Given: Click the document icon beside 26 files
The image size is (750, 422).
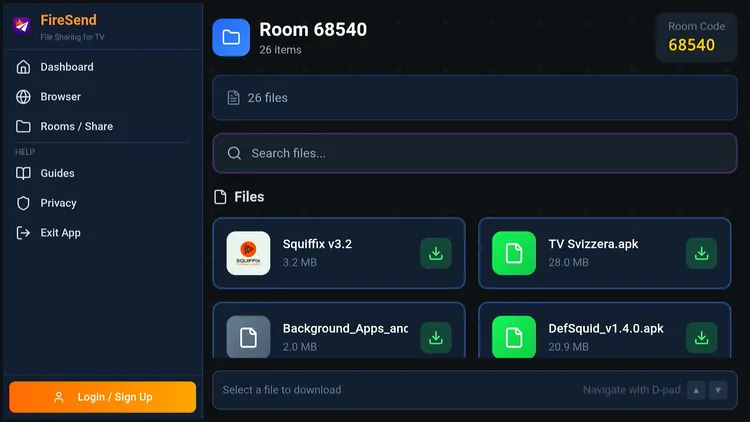Looking at the screenshot, I should coord(233,98).
